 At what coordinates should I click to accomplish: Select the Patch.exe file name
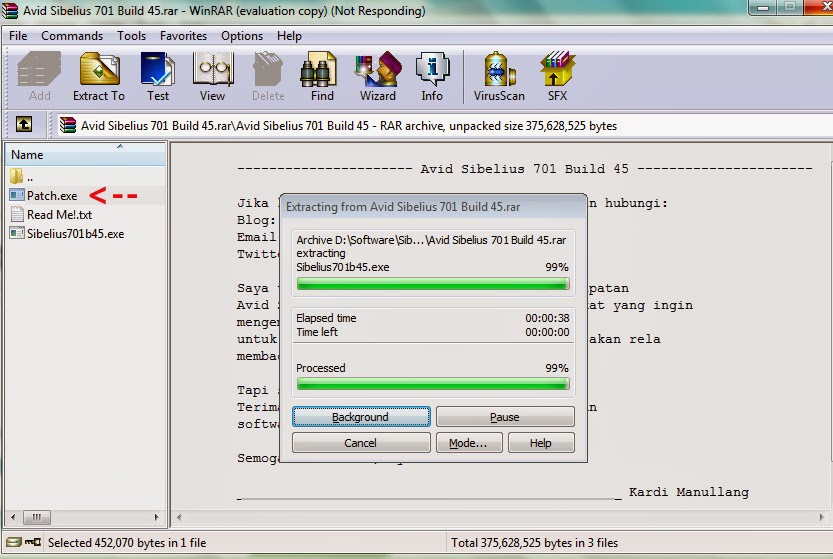(x=52, y=196)
